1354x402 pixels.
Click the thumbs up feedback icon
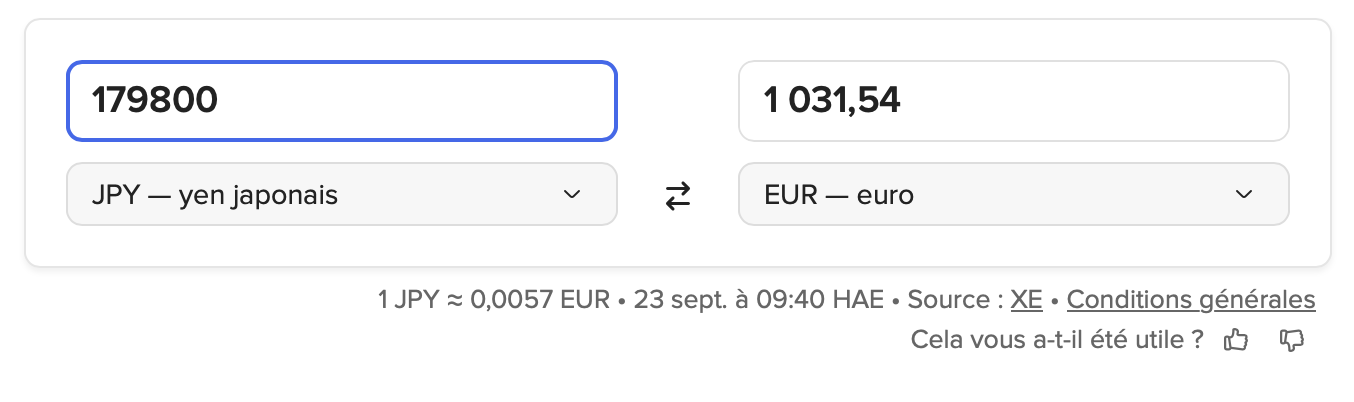[x=1237, y=340]
